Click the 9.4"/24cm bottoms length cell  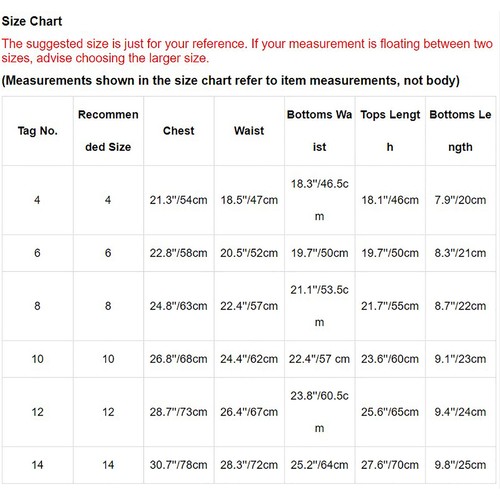(x=460, y=412)
